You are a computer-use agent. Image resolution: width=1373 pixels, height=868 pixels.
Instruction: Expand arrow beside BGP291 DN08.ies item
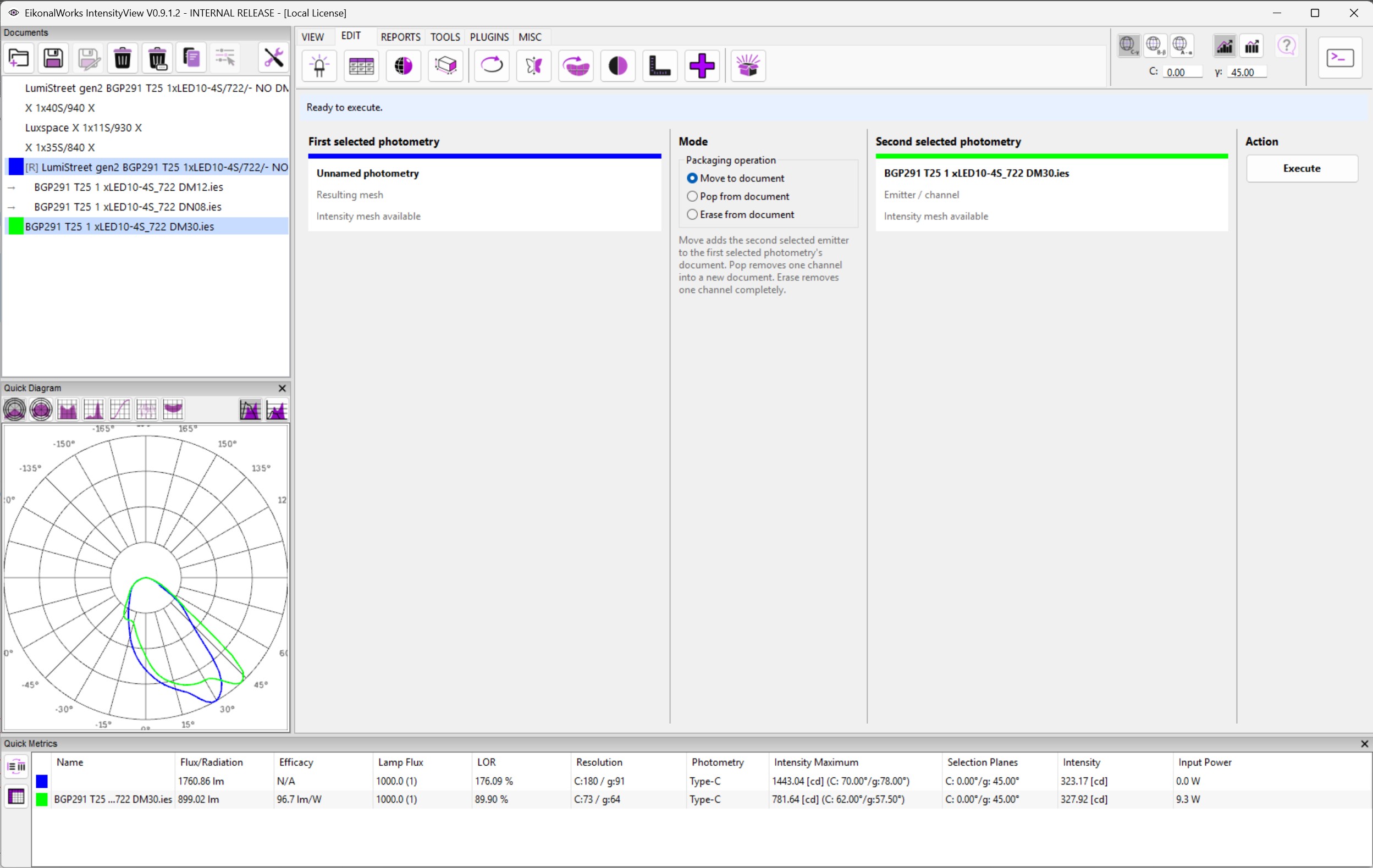click(12, 207)
